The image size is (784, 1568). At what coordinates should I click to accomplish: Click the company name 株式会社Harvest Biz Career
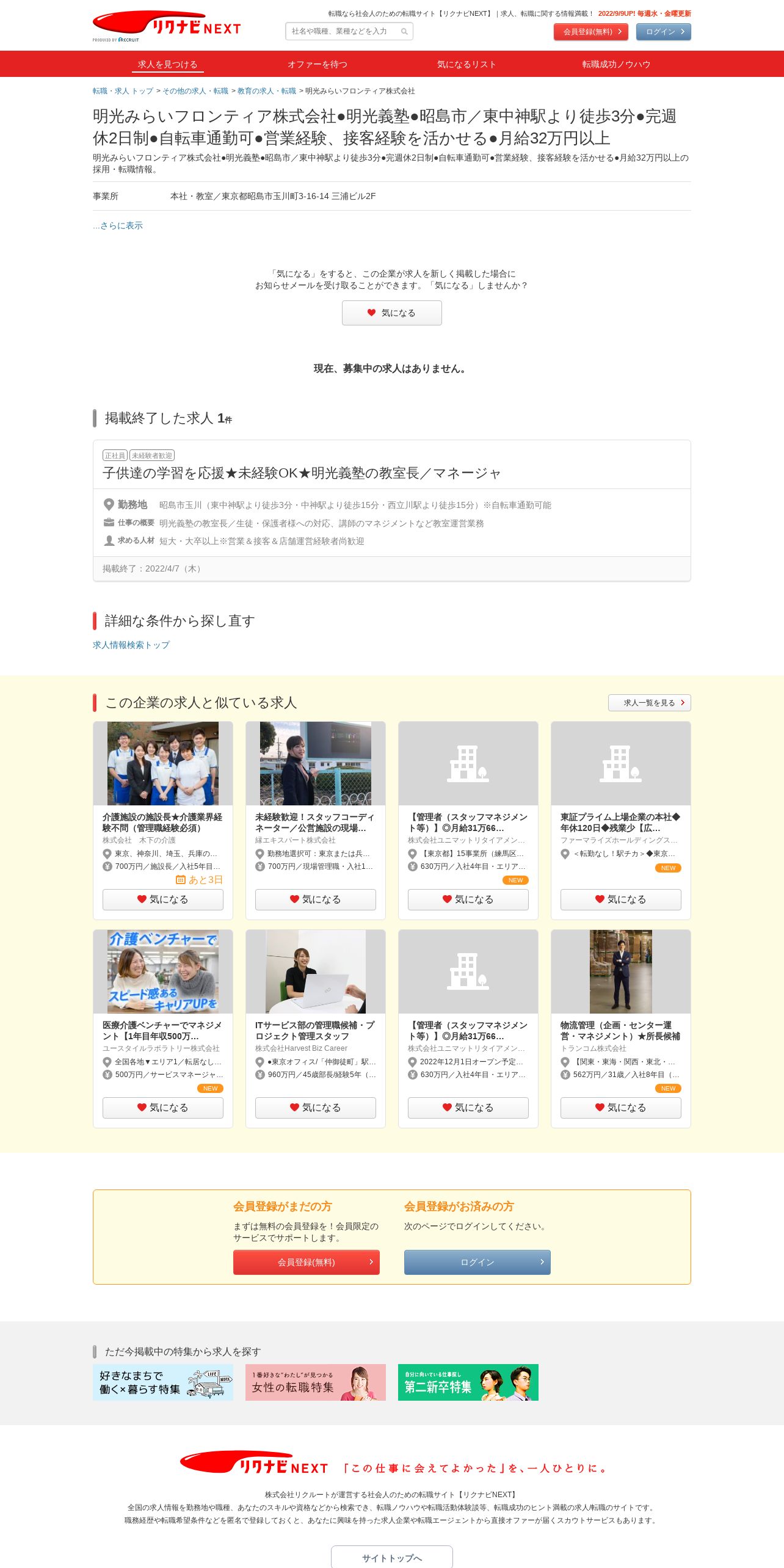[x=302, y=1048]
